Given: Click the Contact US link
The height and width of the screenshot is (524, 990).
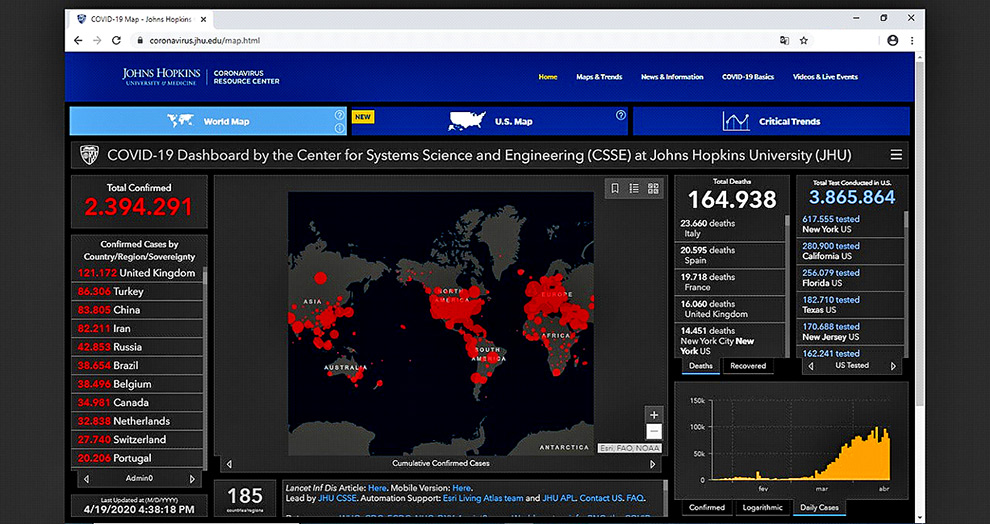Looking at the screenshot, I should (x=600, y=498).
